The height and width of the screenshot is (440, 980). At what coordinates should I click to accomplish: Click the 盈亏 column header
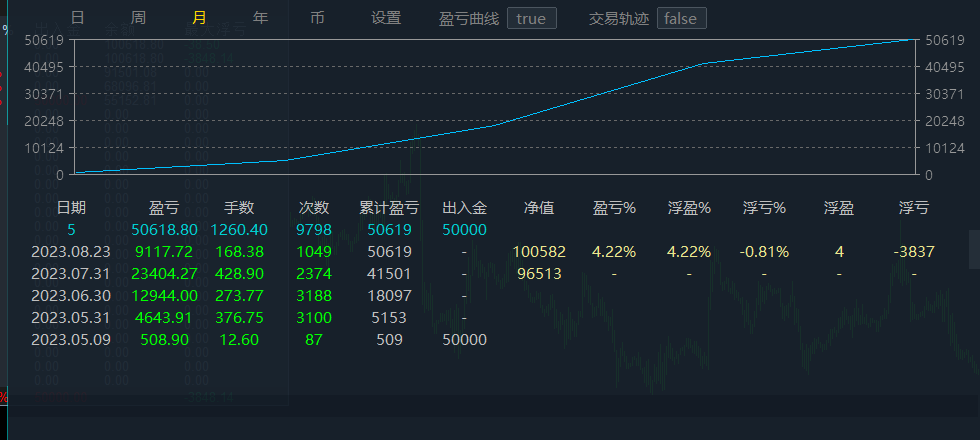click(x=164, y=208)
